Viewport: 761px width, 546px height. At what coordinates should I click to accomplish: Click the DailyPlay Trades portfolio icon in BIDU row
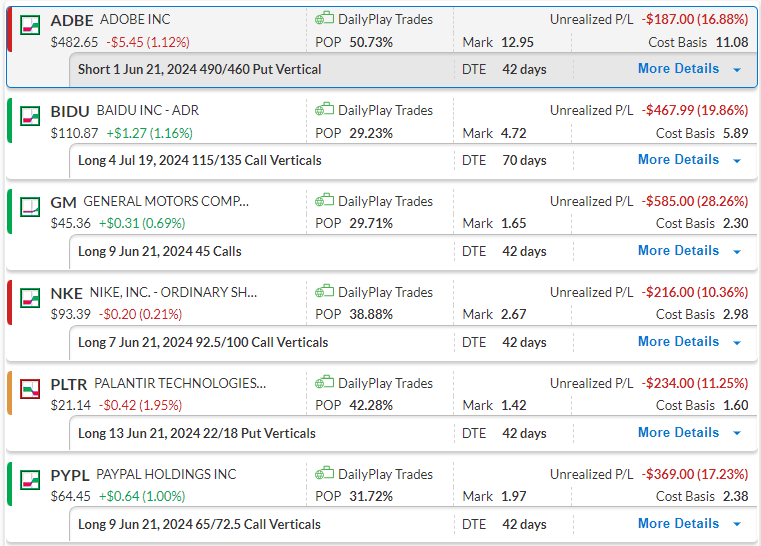pos(324,109)
